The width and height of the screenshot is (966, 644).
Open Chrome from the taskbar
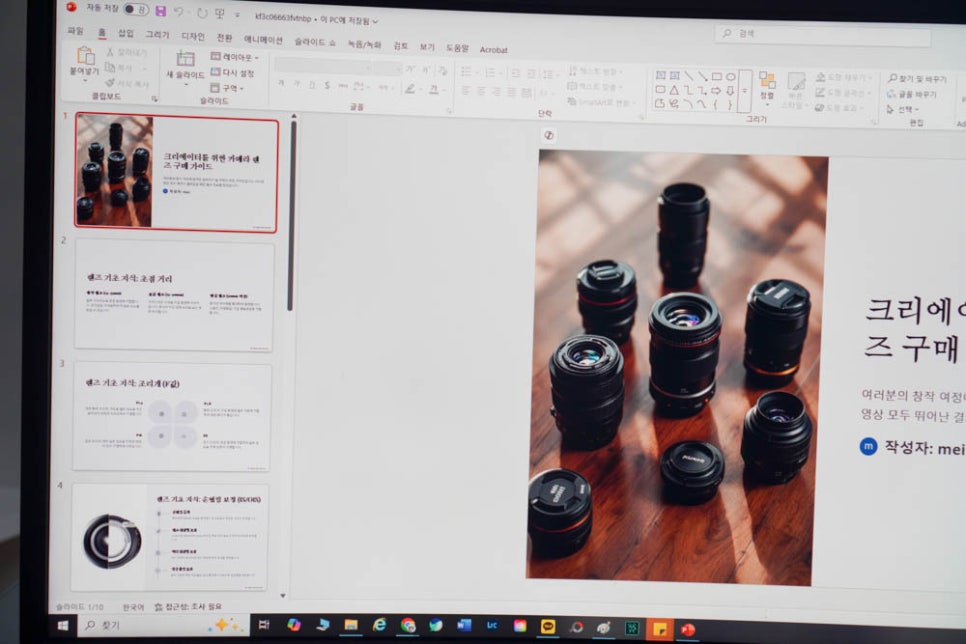[x=408, y=625]
